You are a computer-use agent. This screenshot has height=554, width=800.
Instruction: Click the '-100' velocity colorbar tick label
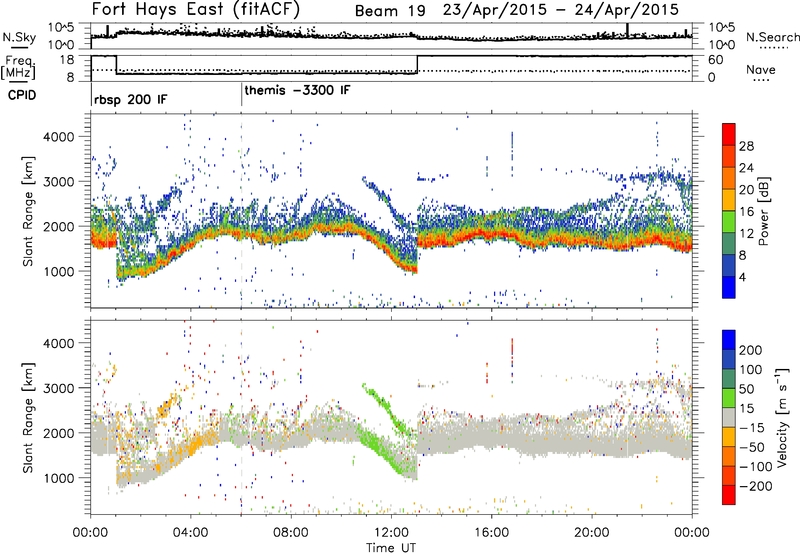[x=756, y=467]
